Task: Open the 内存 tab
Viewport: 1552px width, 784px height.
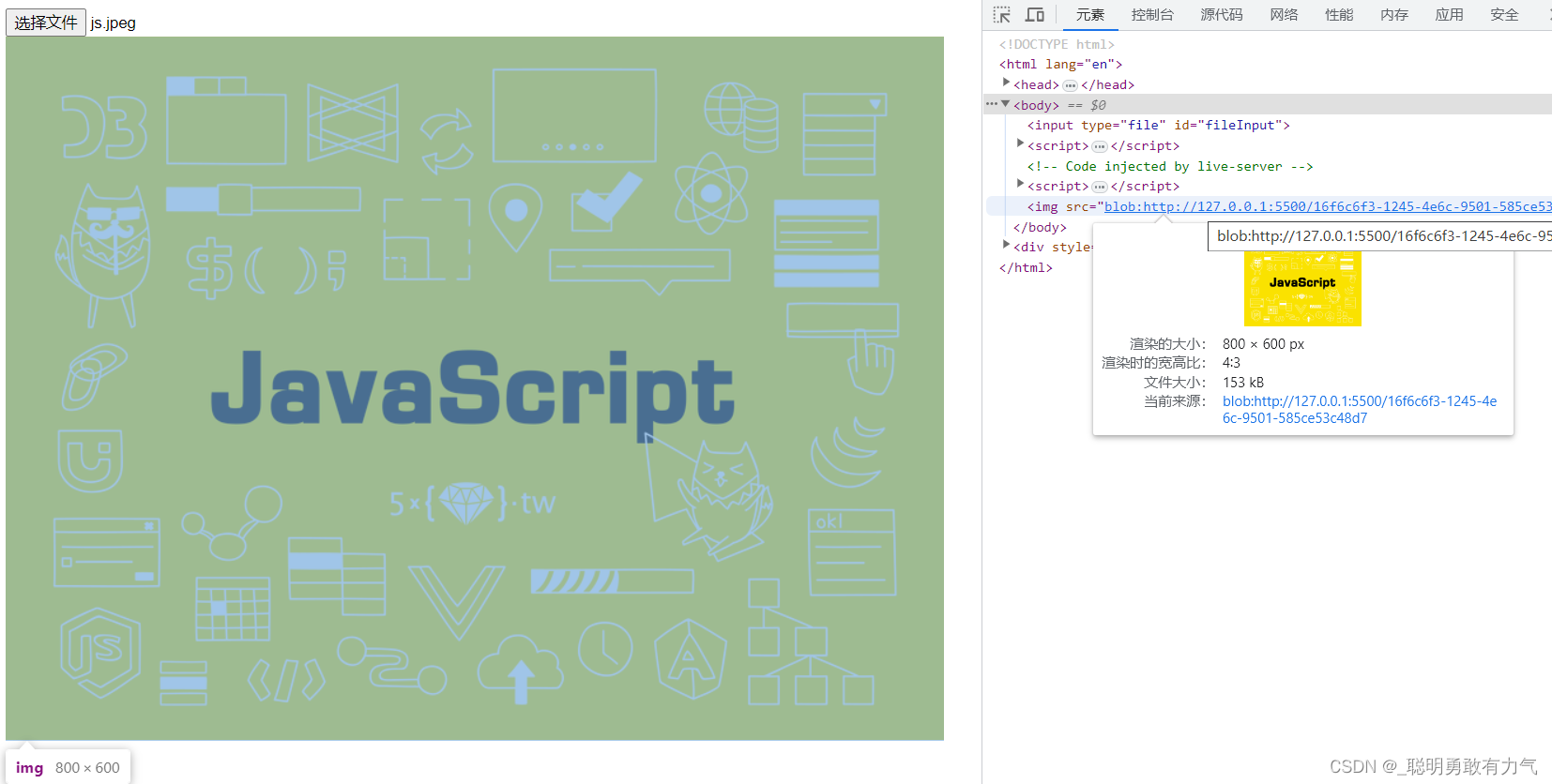Action: [1394, 15]
